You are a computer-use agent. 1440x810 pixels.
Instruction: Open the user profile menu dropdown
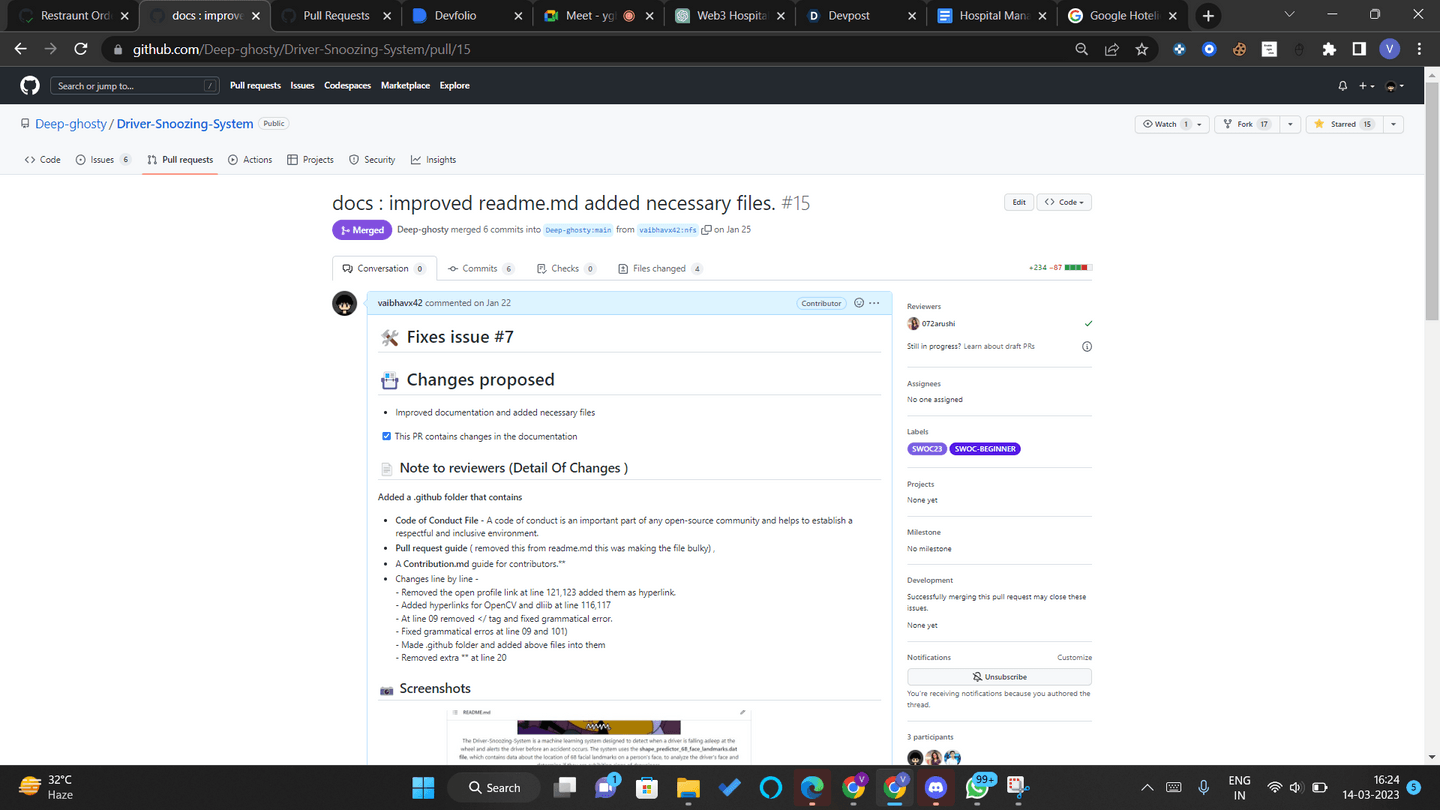[x=1394, y=86]
